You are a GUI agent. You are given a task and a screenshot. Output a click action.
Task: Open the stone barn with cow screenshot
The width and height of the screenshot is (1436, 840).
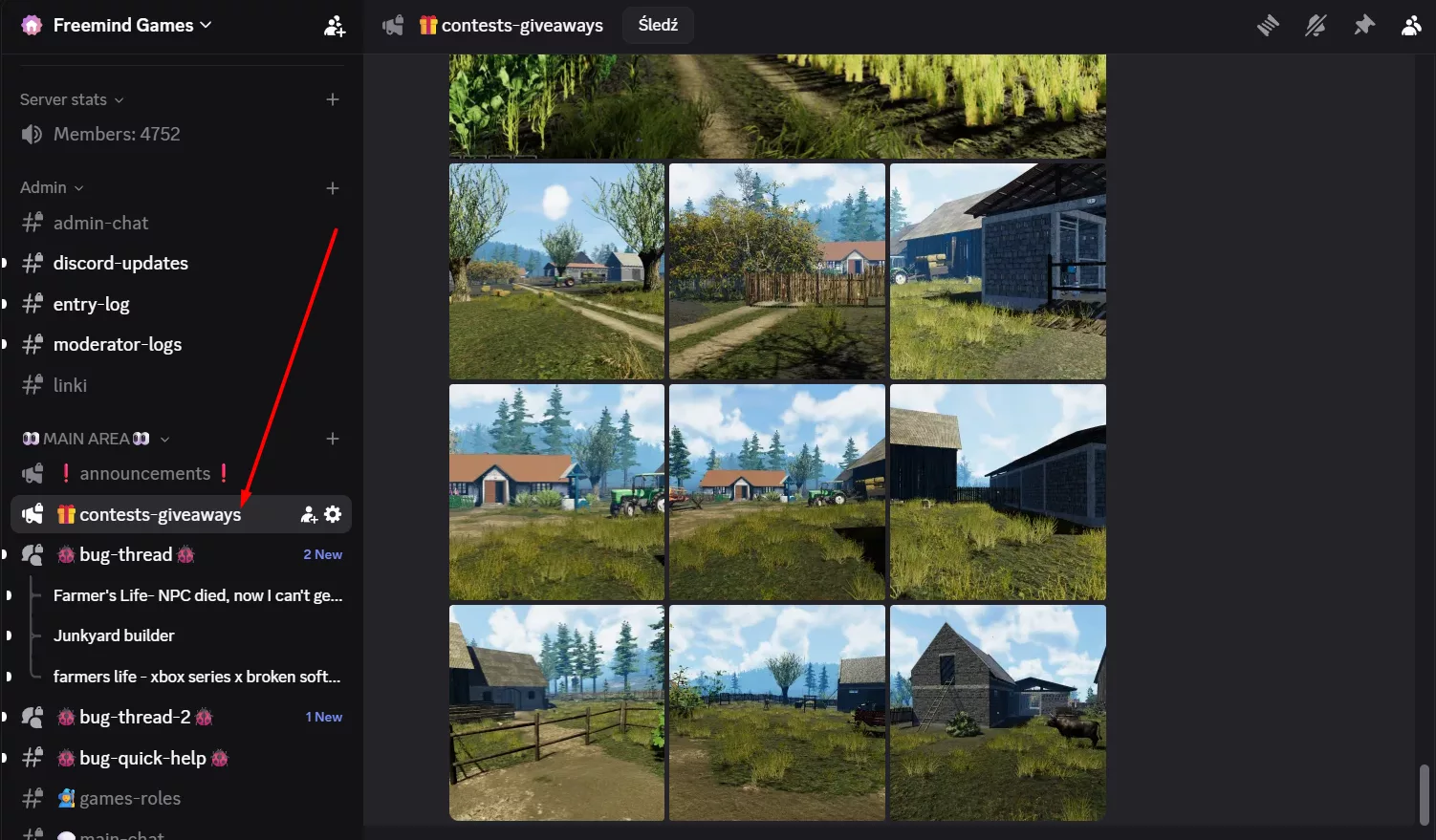997,712
